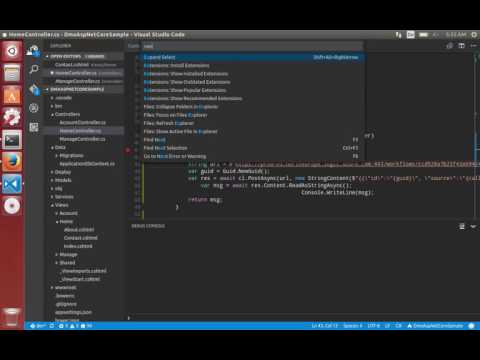
Task: Choose Find Next command
Action: tap(252, 140)
